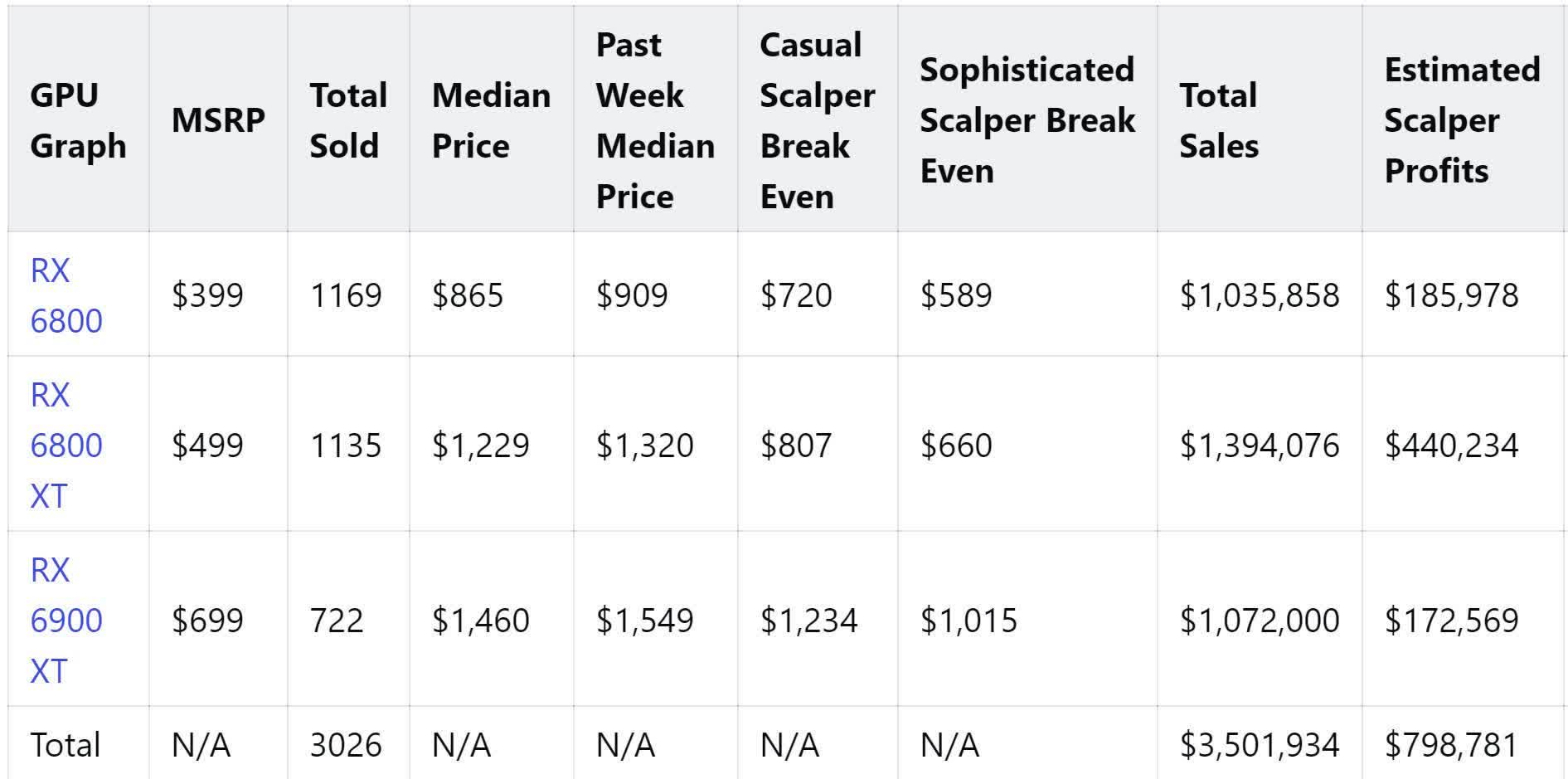The image size is (1568, 779).
Task: Open the RX 6800 XT graph link
Action: (x=66, y=445)
